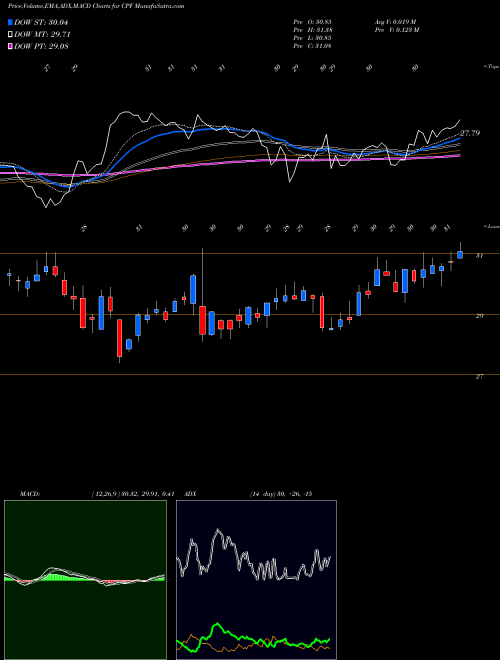Click the 'Pre C: 31.08' close value
Image resolution: width=500 pixels, height=660 pixels.
(x=313, y=46)
